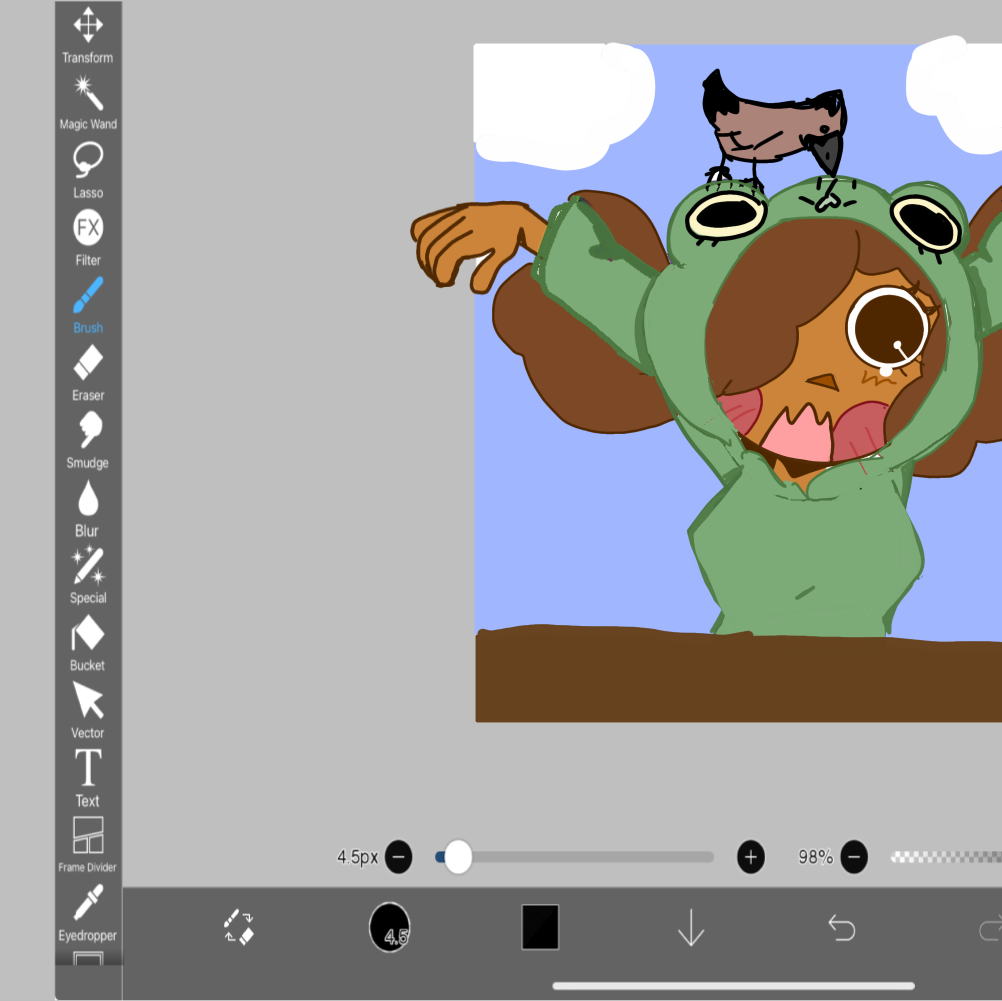1002x1001 pixels.
Task: Add text with the Text tool
Action: coord(88,776)
